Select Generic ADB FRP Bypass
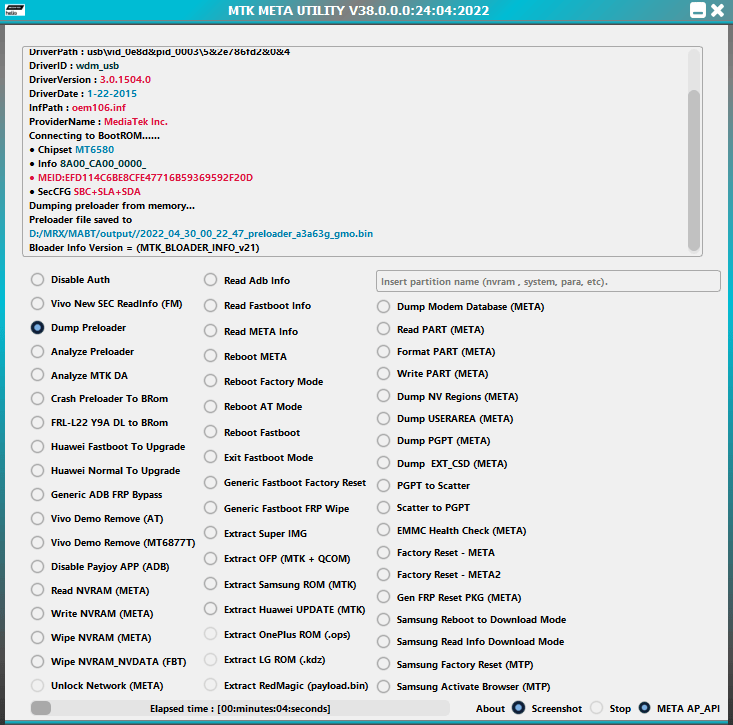 tap(38, 495)
